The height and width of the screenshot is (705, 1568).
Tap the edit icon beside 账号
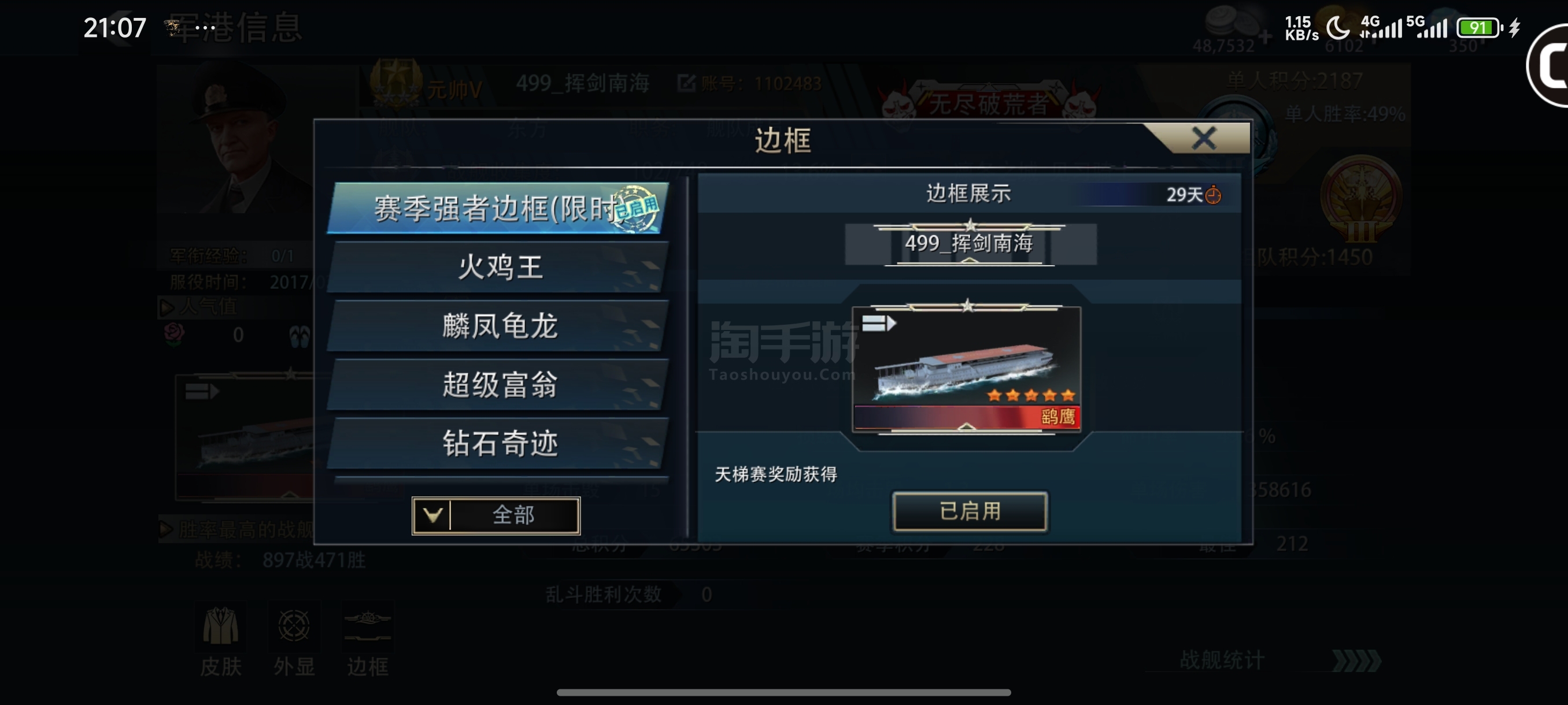coord(686,83)
